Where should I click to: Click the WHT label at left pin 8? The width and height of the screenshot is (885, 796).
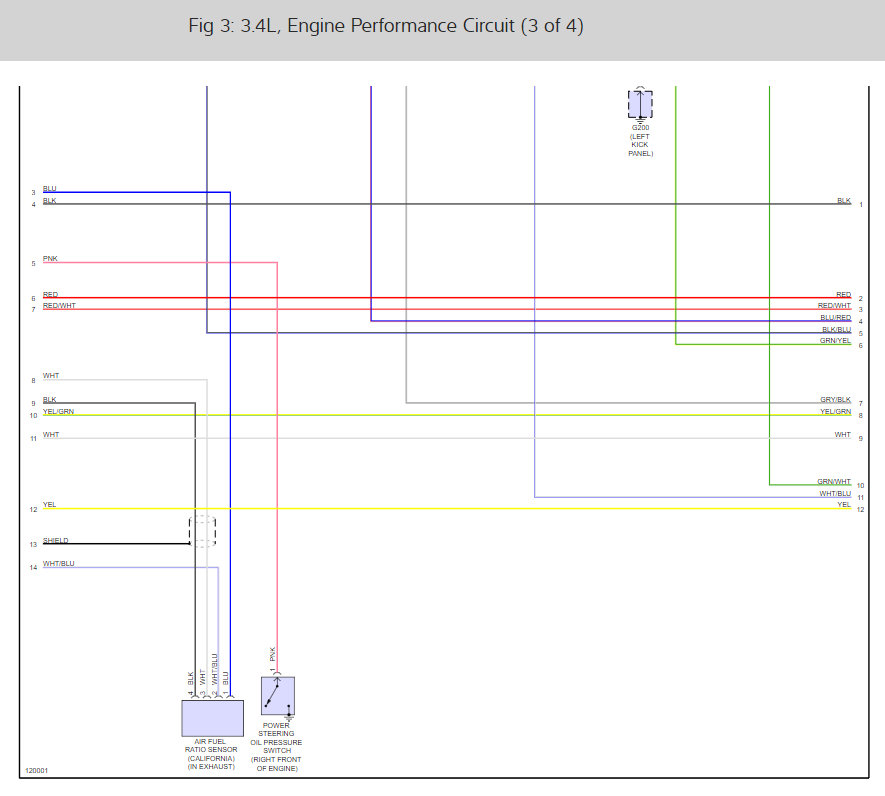(51, 375)
